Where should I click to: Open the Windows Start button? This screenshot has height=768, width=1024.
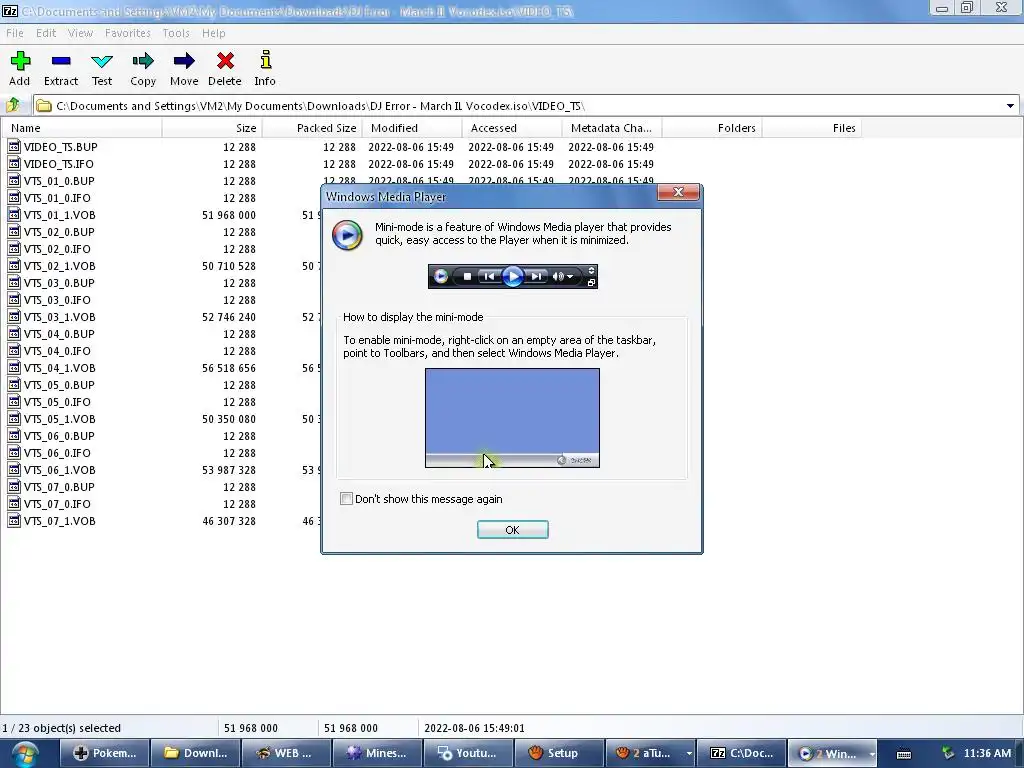pos(25,754)
